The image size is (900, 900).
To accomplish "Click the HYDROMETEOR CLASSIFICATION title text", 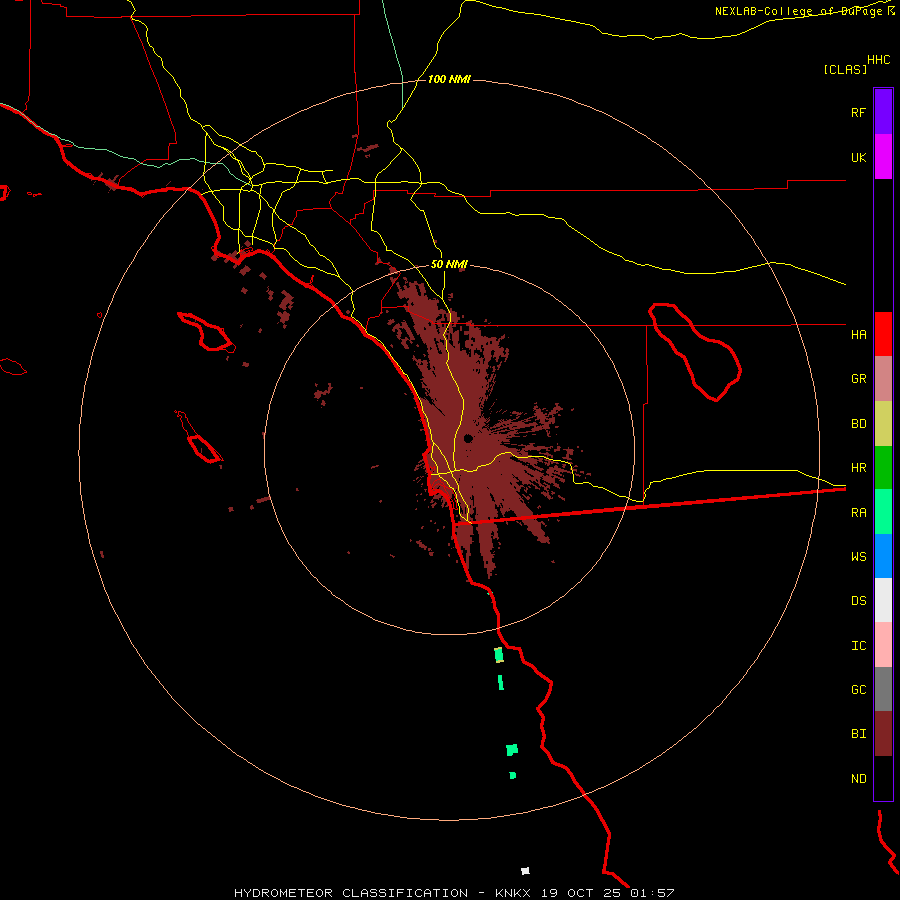I will pos(351,893).
